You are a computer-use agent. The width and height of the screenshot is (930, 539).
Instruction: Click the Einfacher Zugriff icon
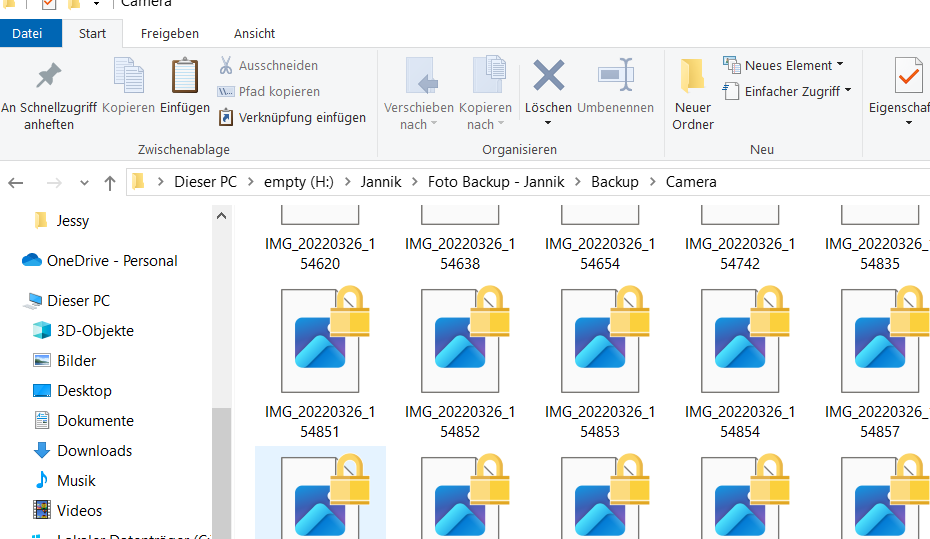point(731,91)
